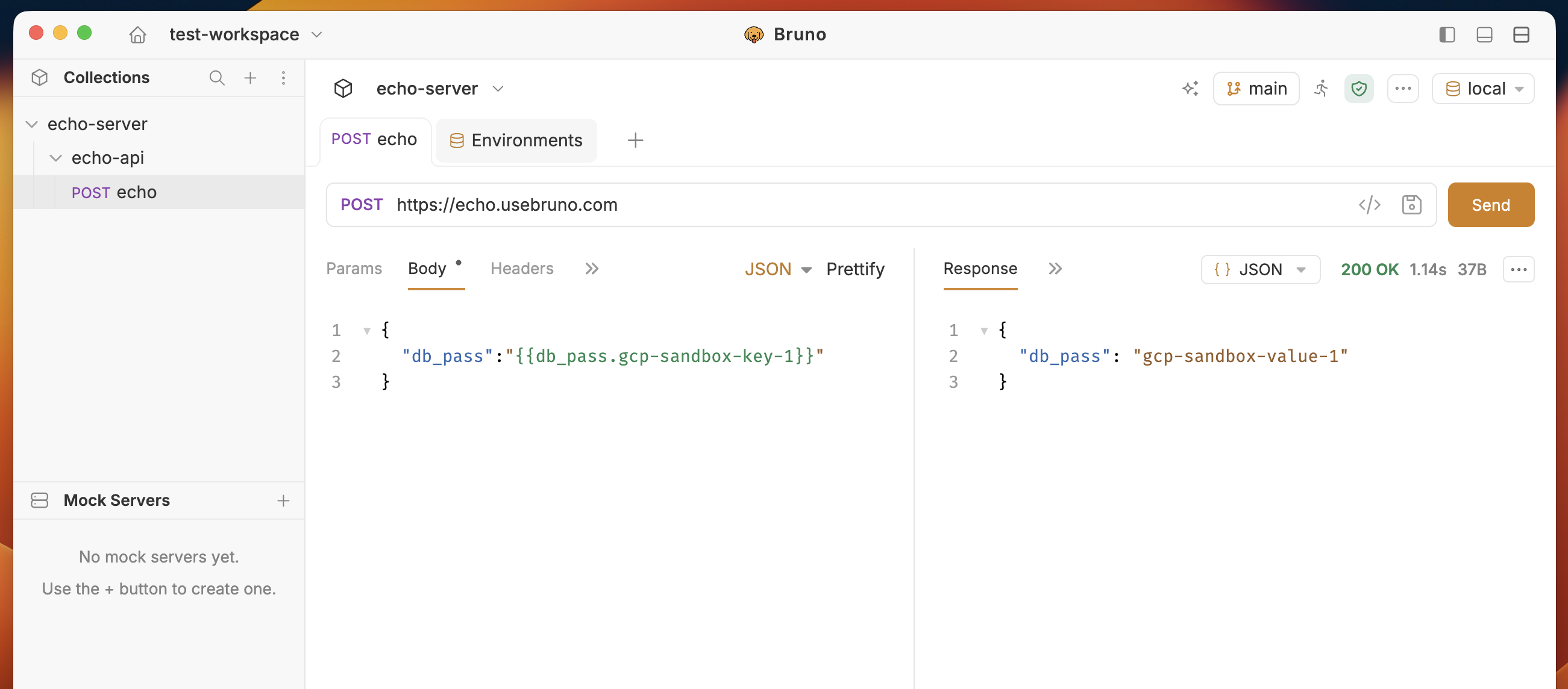Open the Body tab

[x=427, y=269]
